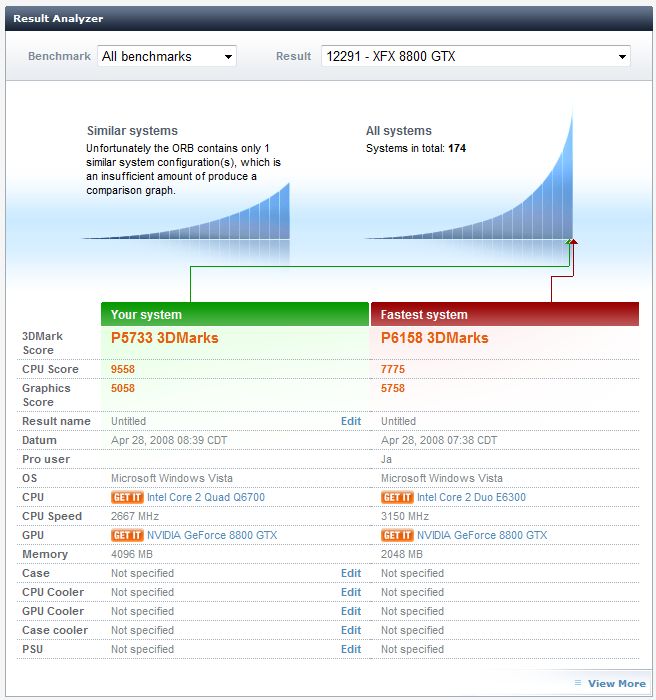Open your system's NVIDIA GeForce 8800 GTX link

(x=212, y=535)
